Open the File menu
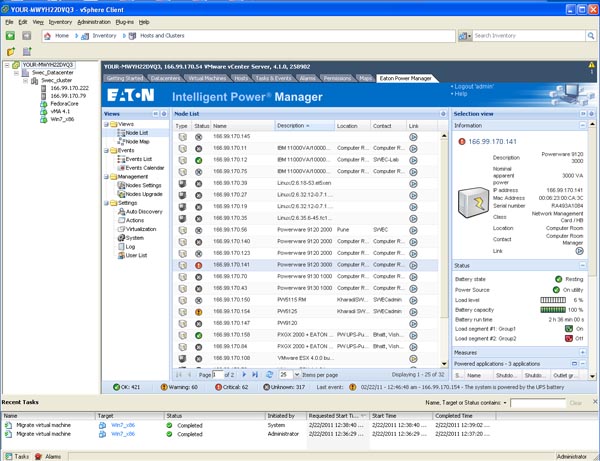The image size is (600, 461). (9, 22)
